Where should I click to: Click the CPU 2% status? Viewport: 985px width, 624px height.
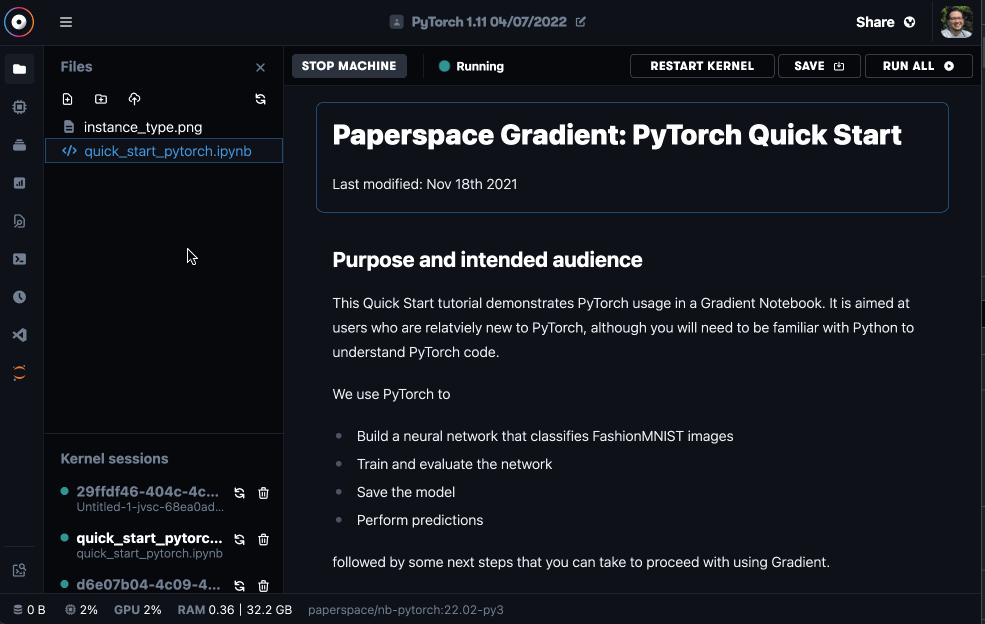click(82, 610)
